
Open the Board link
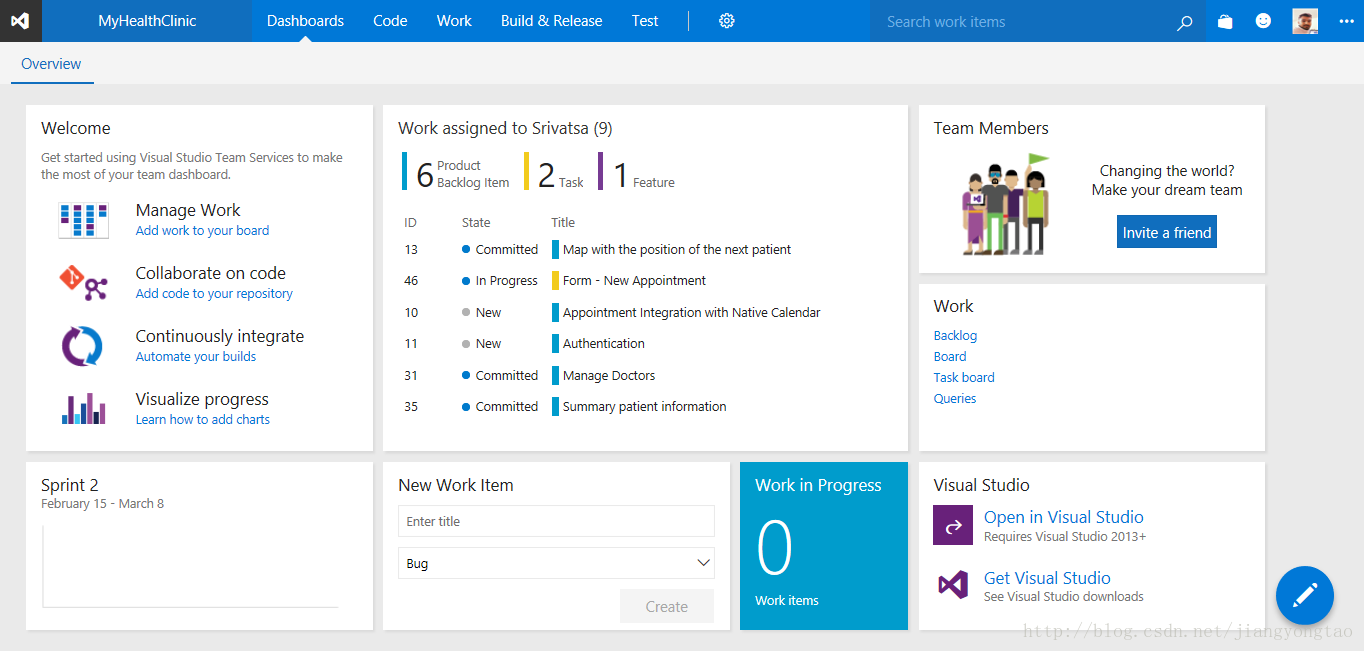click(950, 357)
